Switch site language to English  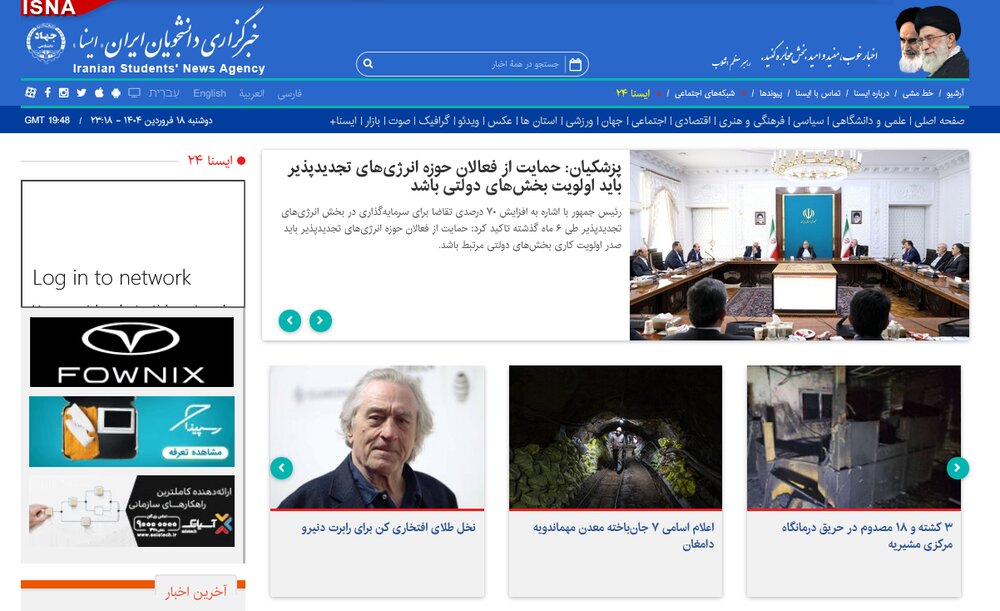tap(210, 93)
